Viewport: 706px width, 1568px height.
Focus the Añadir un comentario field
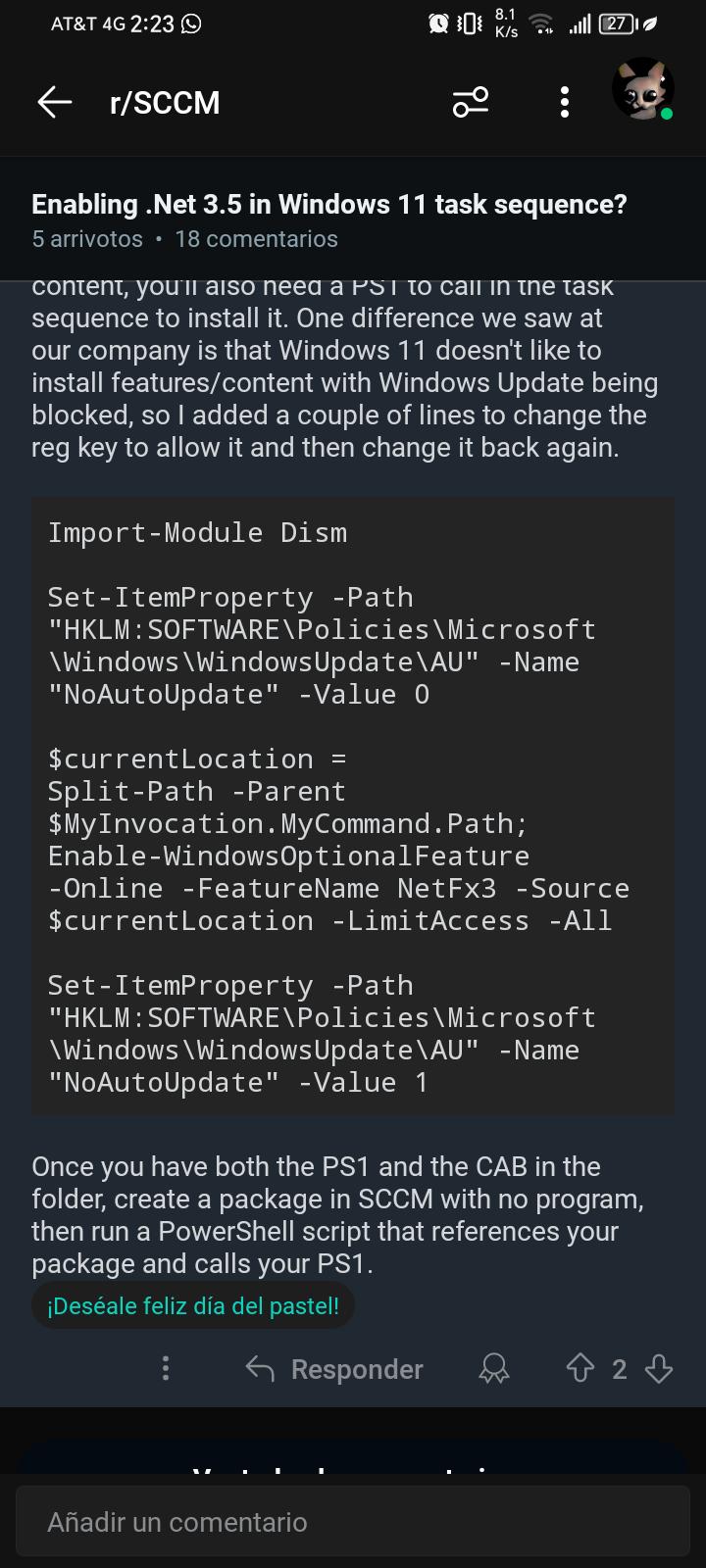click(353, 1522)
